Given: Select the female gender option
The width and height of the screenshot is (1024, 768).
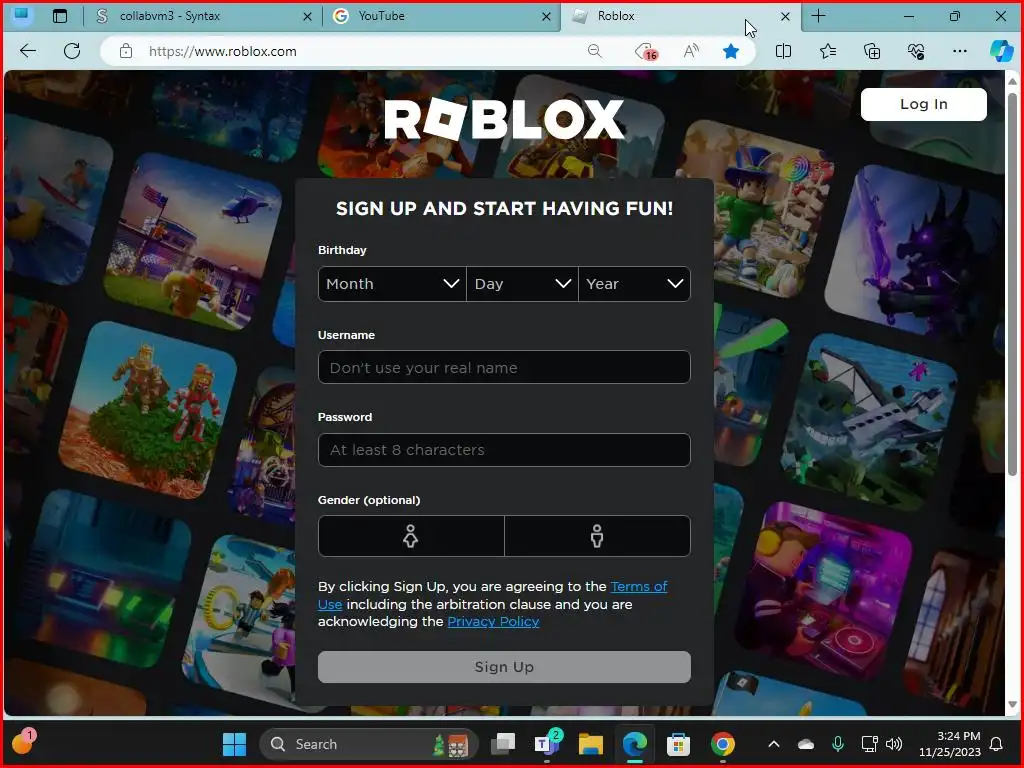Looking at the screenshot, I should coord(411,536).
